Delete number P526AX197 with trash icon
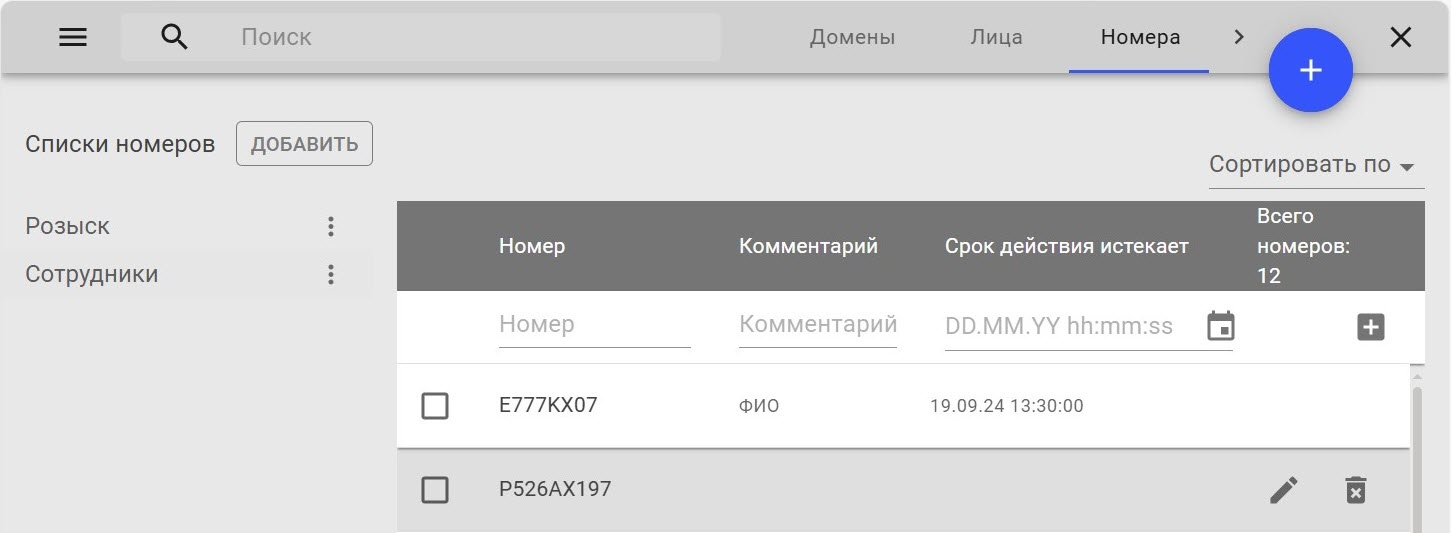Screen dimensions: 1451x533 [1355, 490]
